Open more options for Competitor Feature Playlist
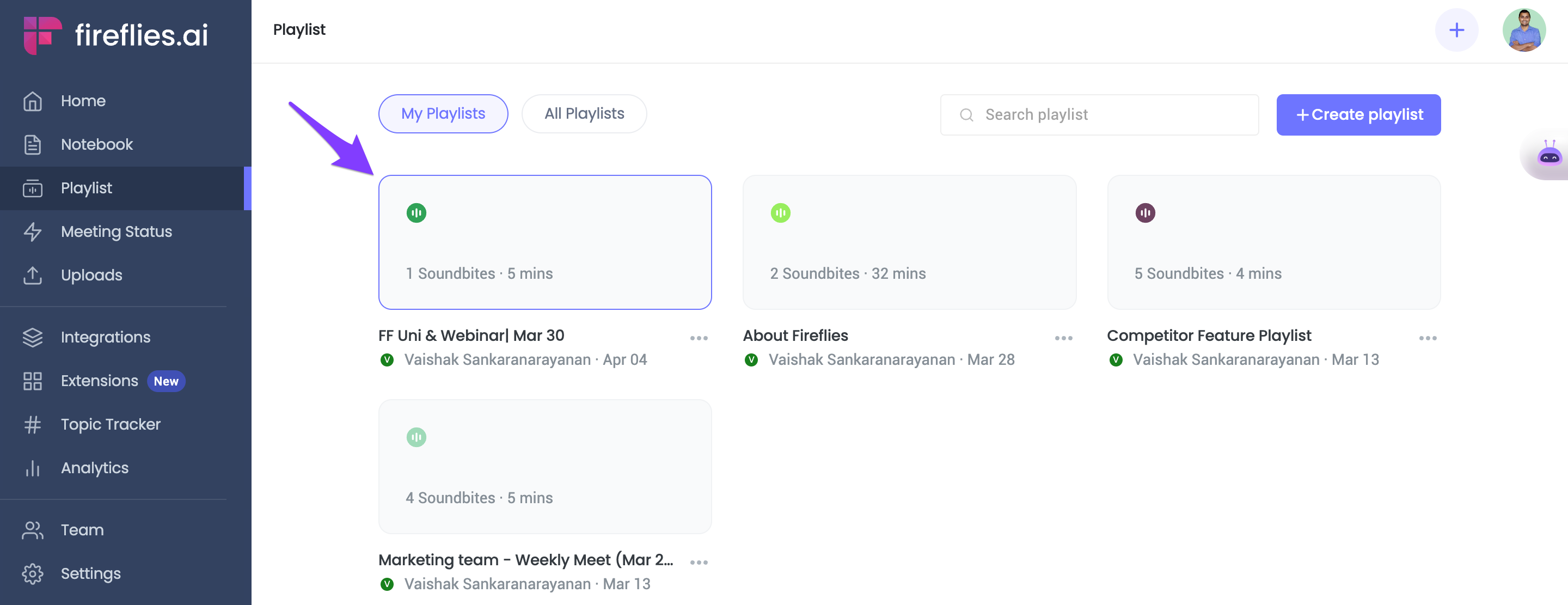This screenshot has height=605, width=1568. click(x=1428, y=338)
